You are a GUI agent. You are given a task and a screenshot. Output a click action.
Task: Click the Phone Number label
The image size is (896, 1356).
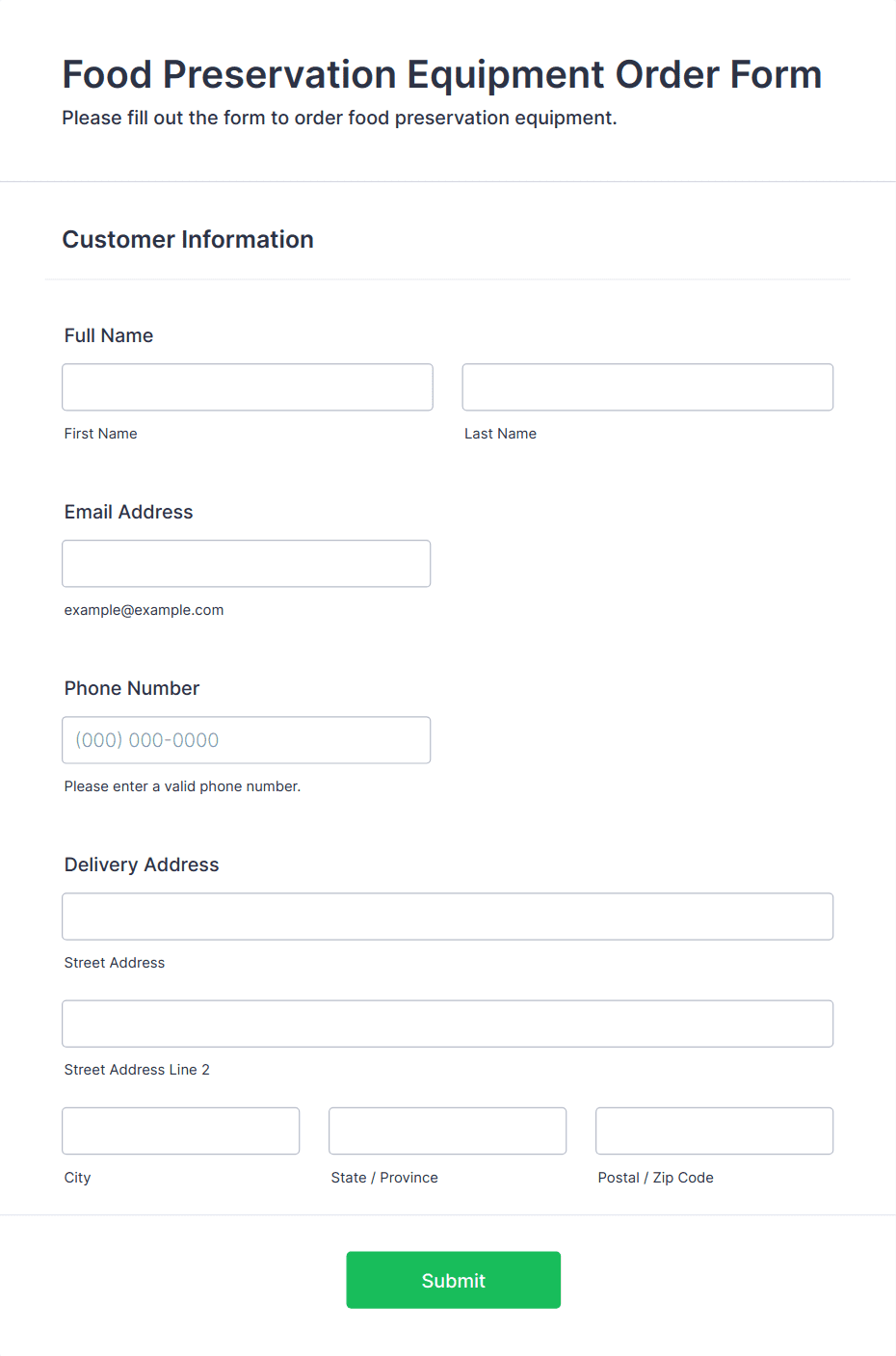(132, 688)
